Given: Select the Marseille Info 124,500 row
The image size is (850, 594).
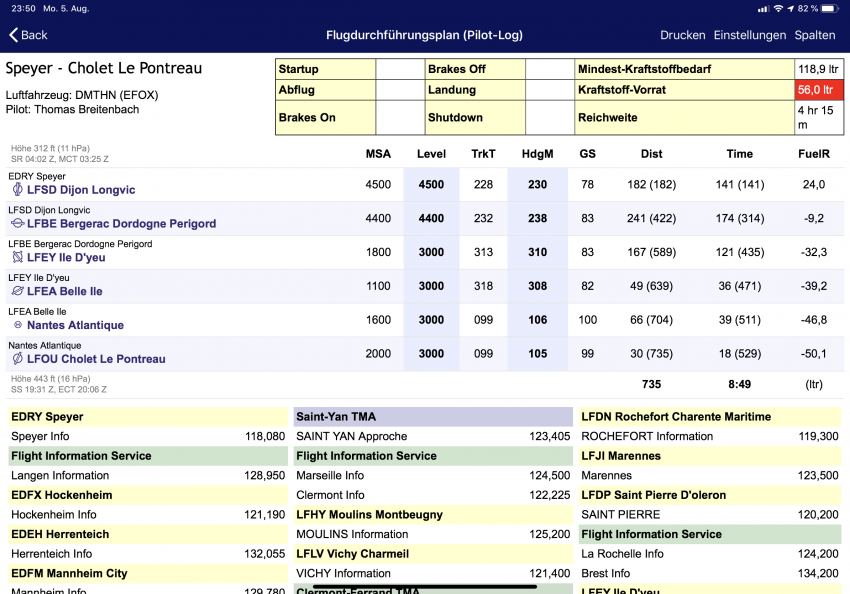Looking at the screenshot, I should coord(433,475).
